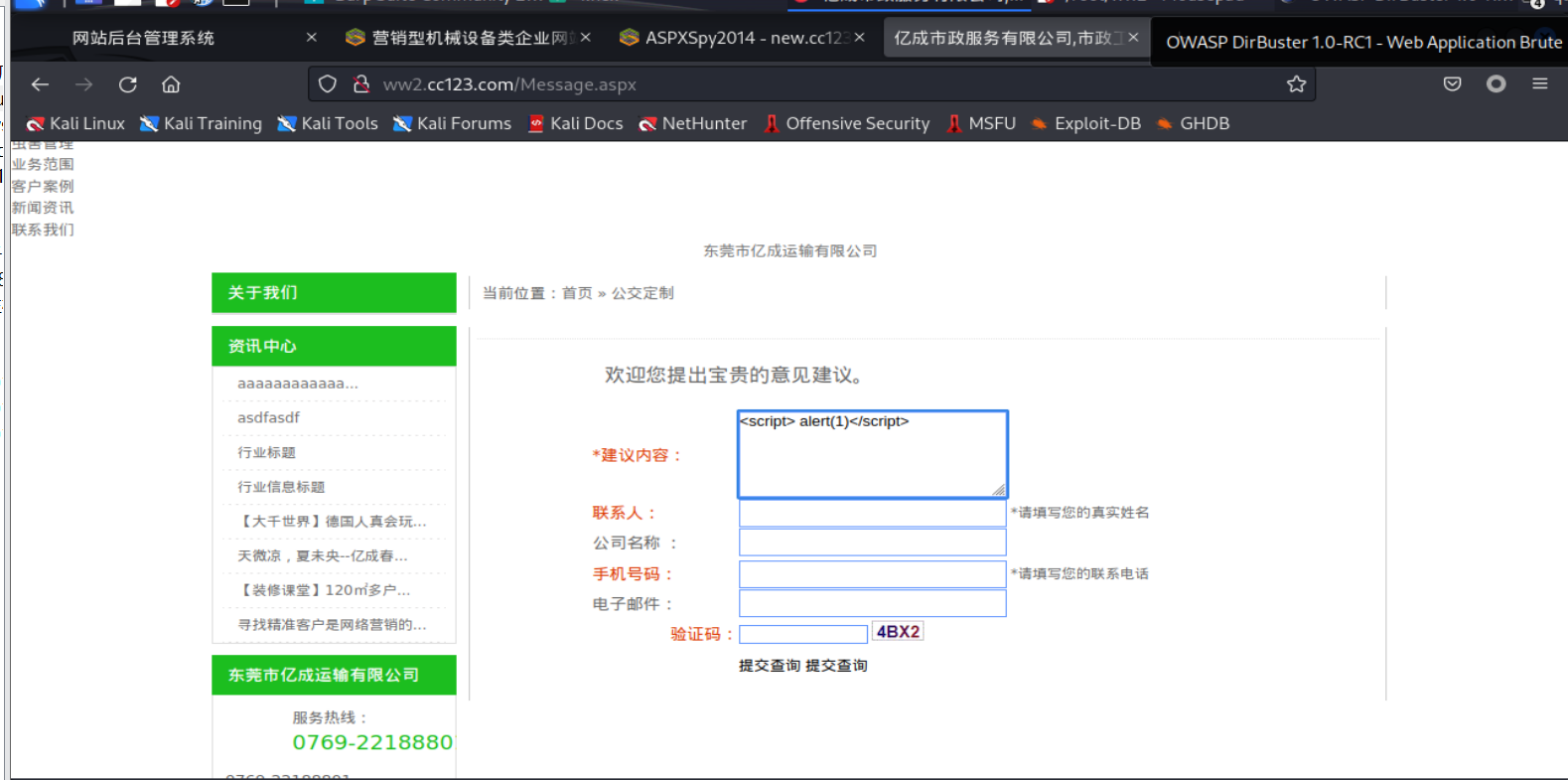
Task: Close the 亿成市政服务有限公司 tab
Action: tap(1133, 38)
